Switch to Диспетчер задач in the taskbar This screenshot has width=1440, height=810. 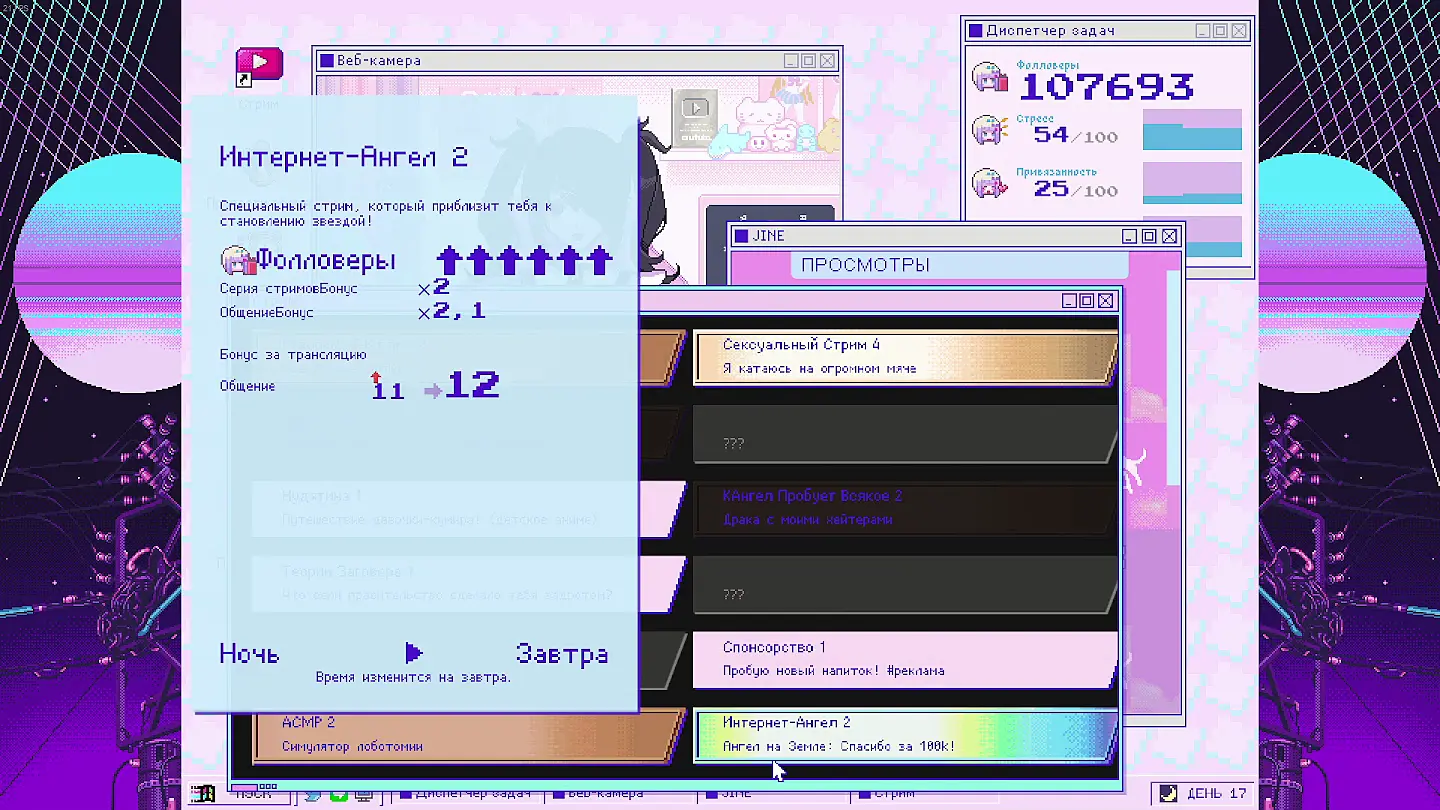[x=465, y=794]
